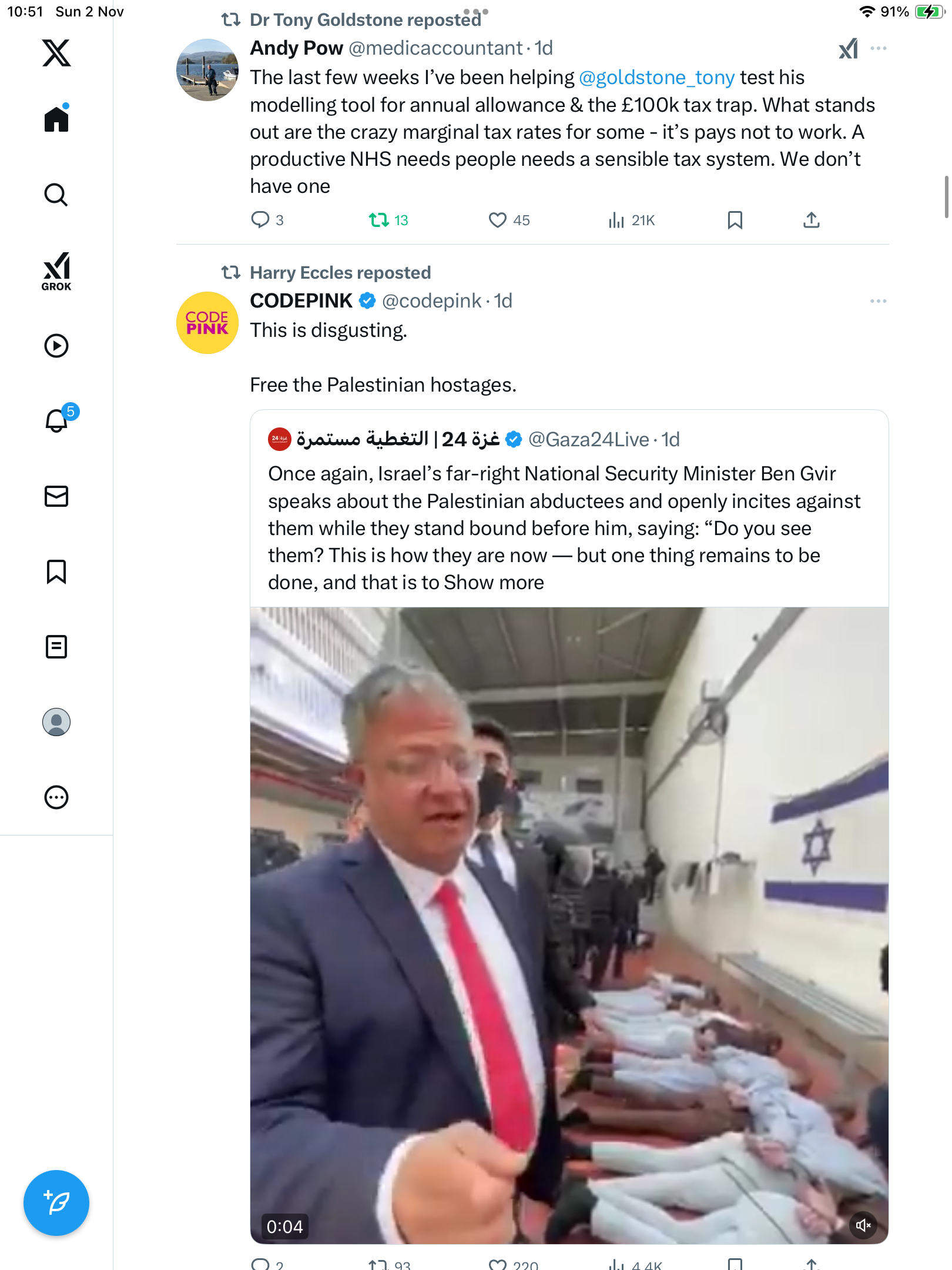This screenshot has height=1270, width=952.
Task: Open more options on CODEPINK post
Action: pyautogui.click(x=878, y=301)
